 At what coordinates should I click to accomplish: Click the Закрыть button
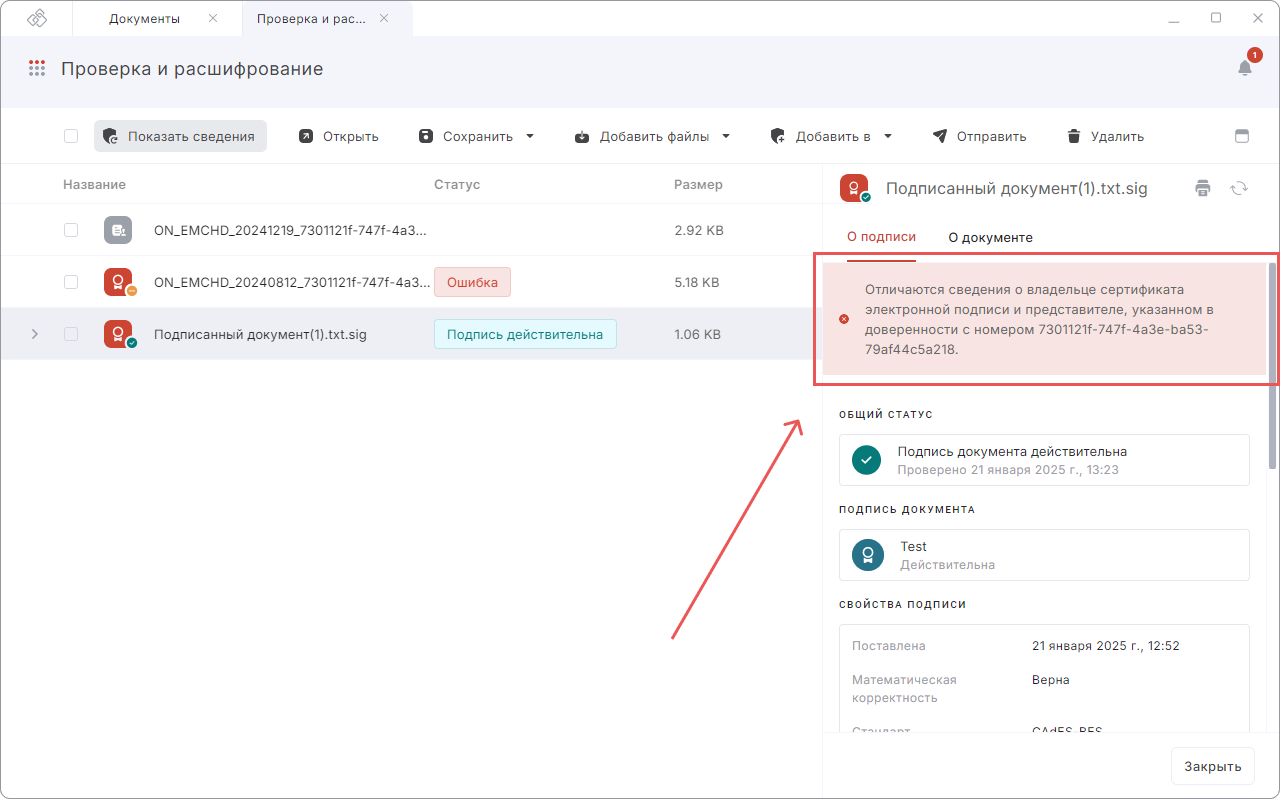(x=1212, y=766)
